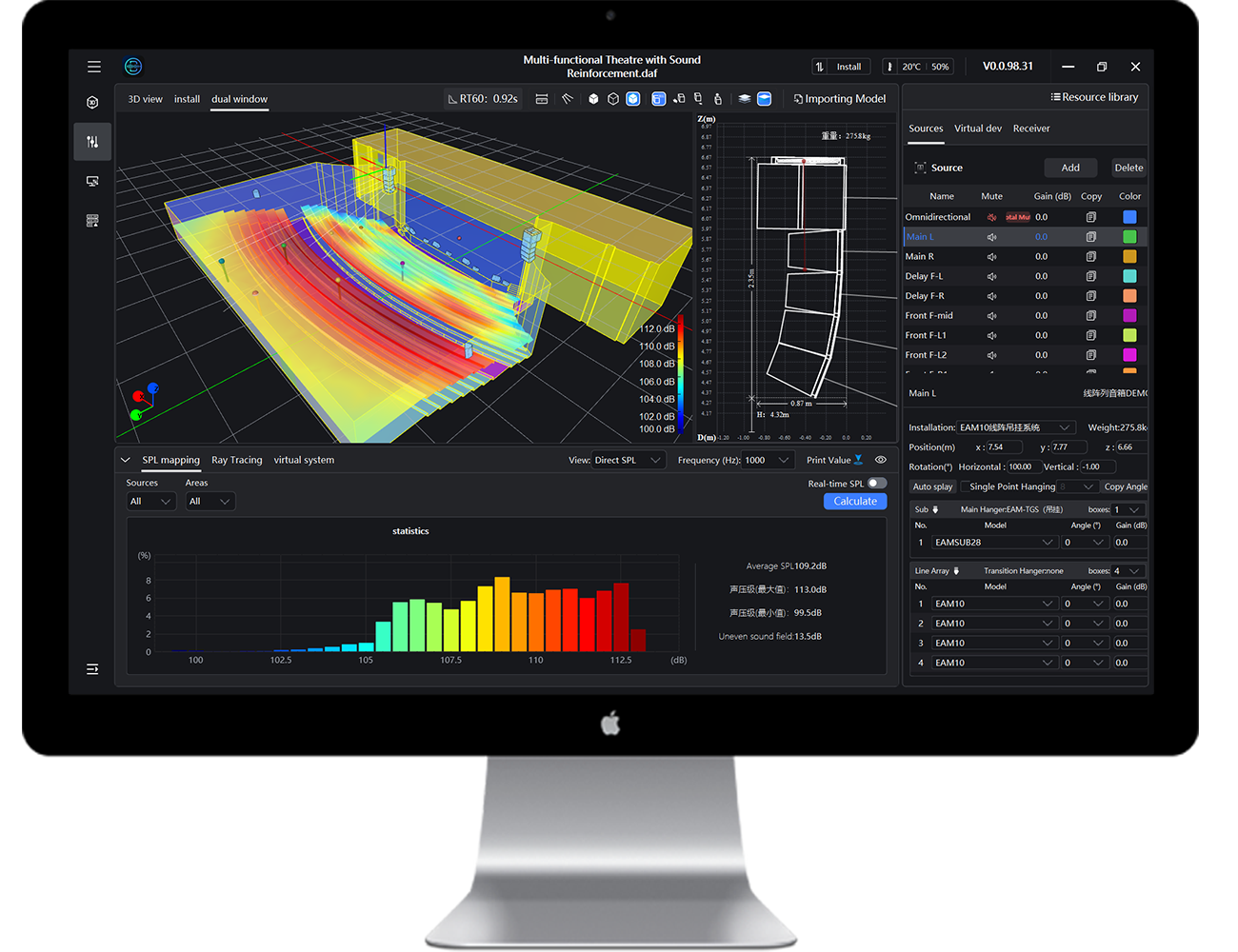Click the Auto splay button
1238x952 pixels.
932,487
